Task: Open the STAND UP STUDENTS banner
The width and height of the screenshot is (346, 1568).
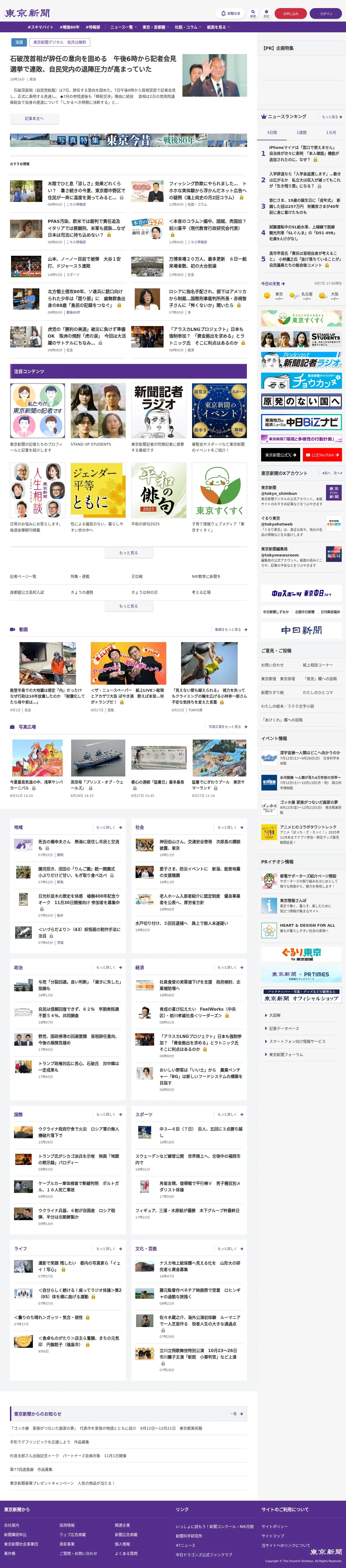Action: tap(301, 339)
